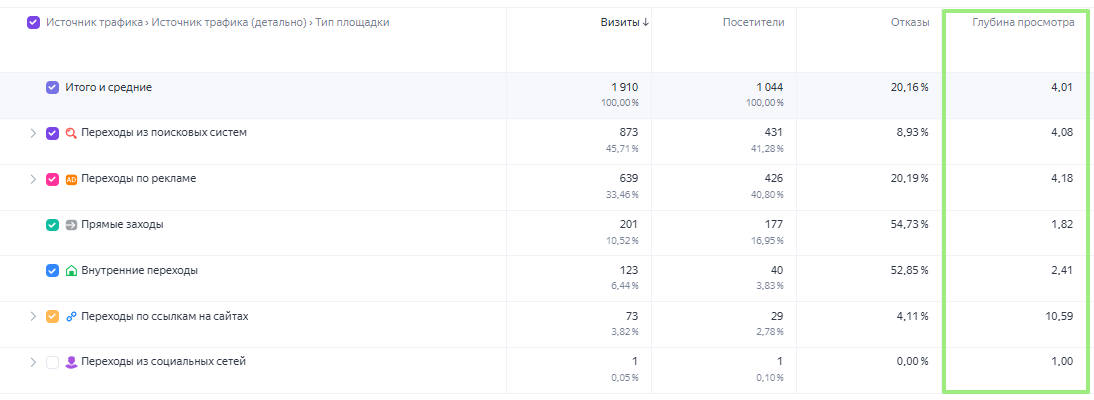Click the direct visits arrow icon
Viewport: 1094px width, 400px height.
71,225
